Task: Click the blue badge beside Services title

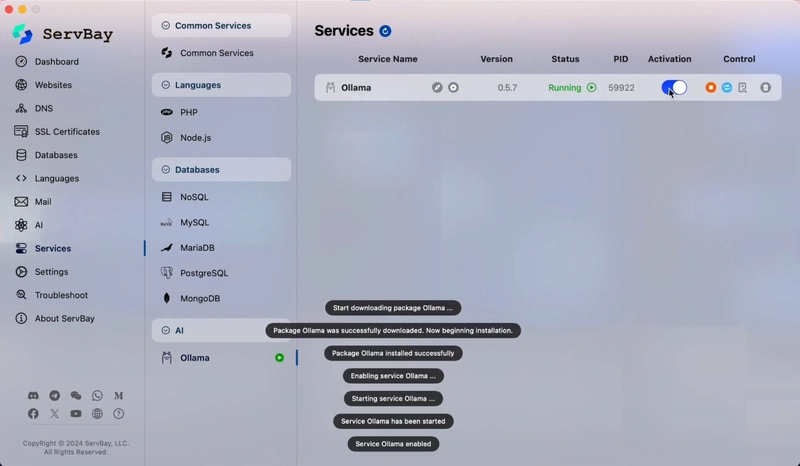Action: coord(385,31)
